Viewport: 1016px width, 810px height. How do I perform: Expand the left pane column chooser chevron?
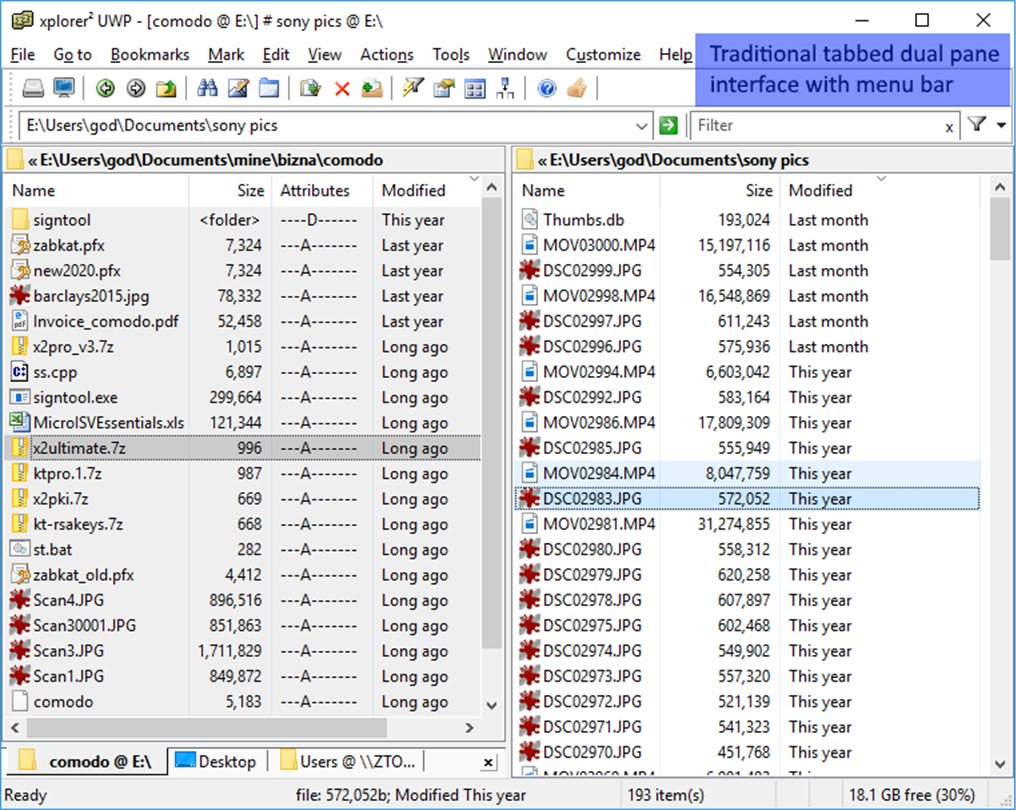click(x=474, y=178)
